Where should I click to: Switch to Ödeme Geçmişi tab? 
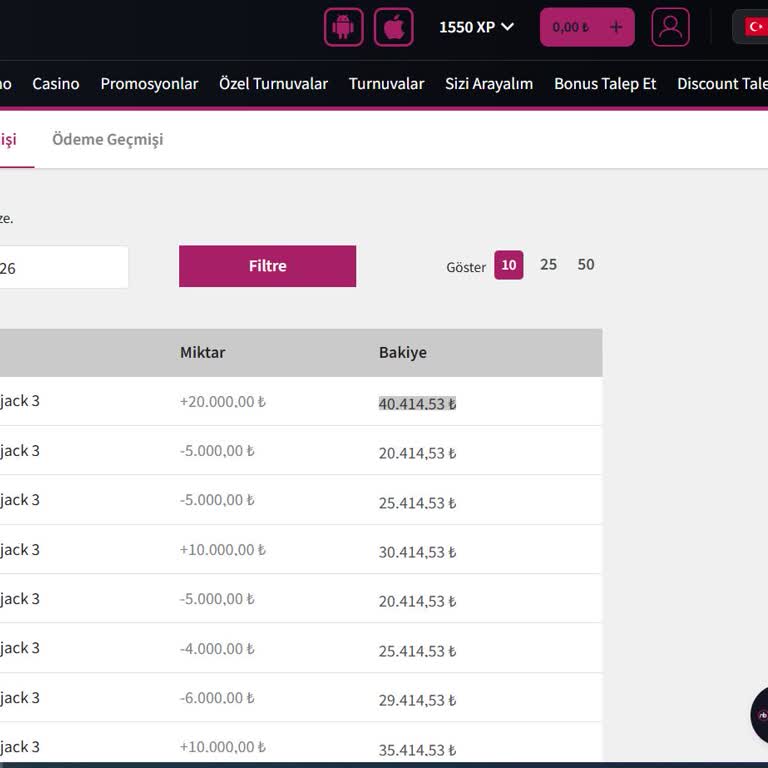tap(107, 140)
